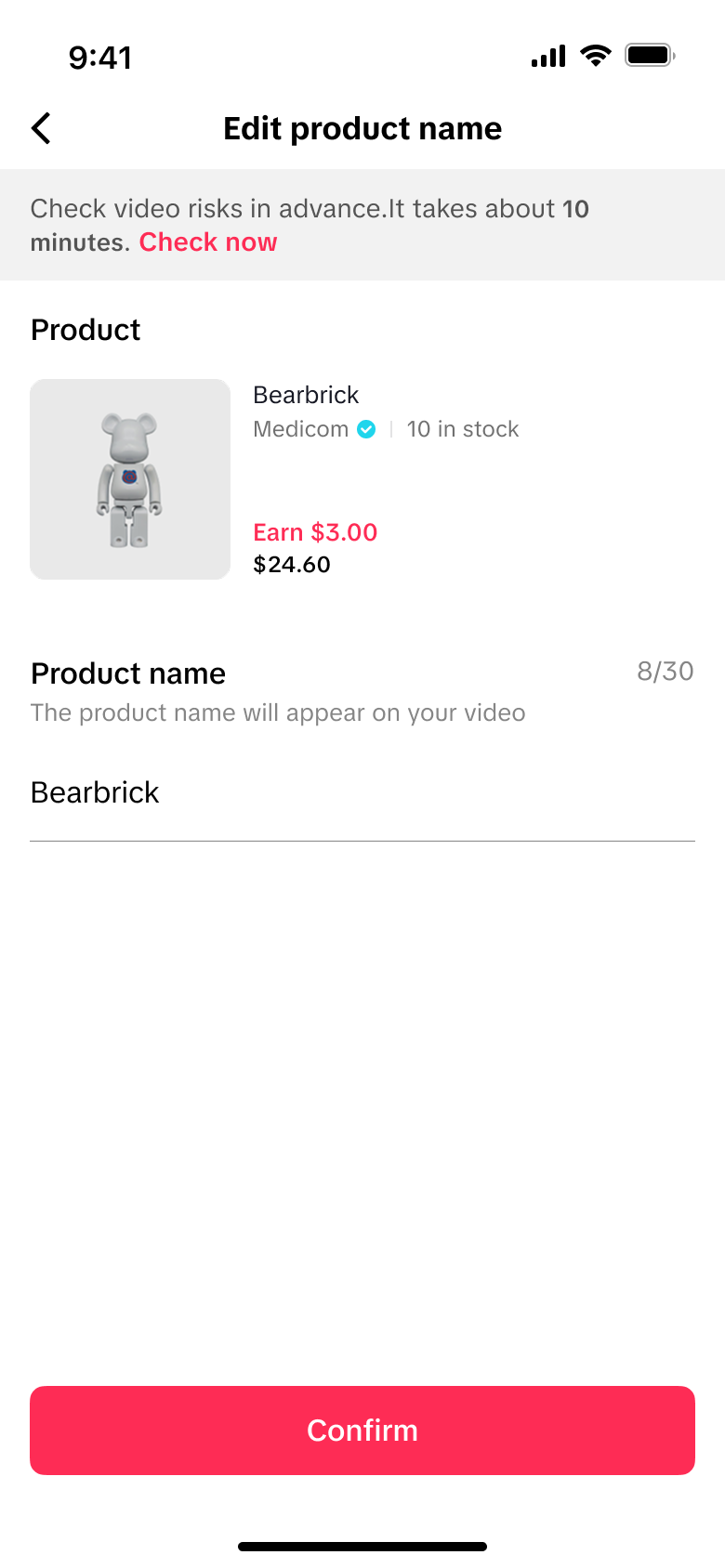Tap the Bearbrick product thumbnail image

(x=130, y=479)
